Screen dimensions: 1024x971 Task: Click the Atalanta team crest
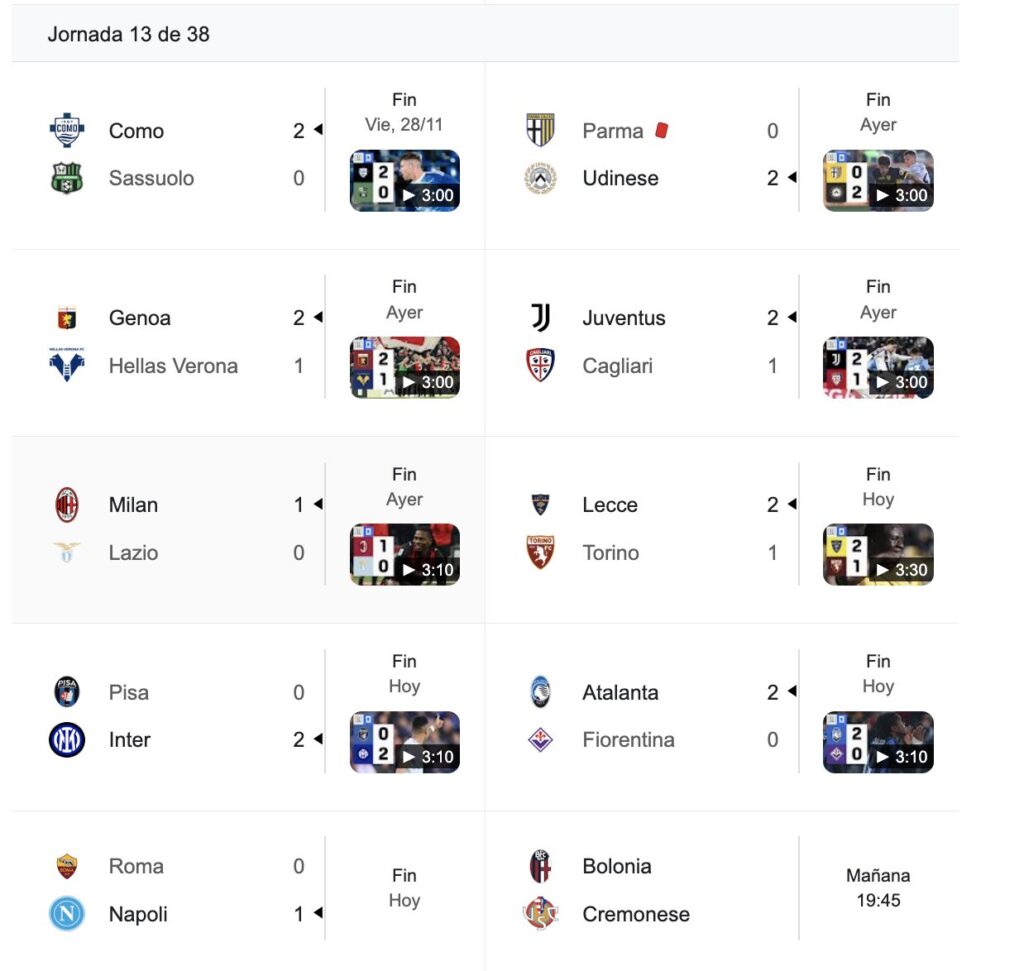(x=540, y=692)
